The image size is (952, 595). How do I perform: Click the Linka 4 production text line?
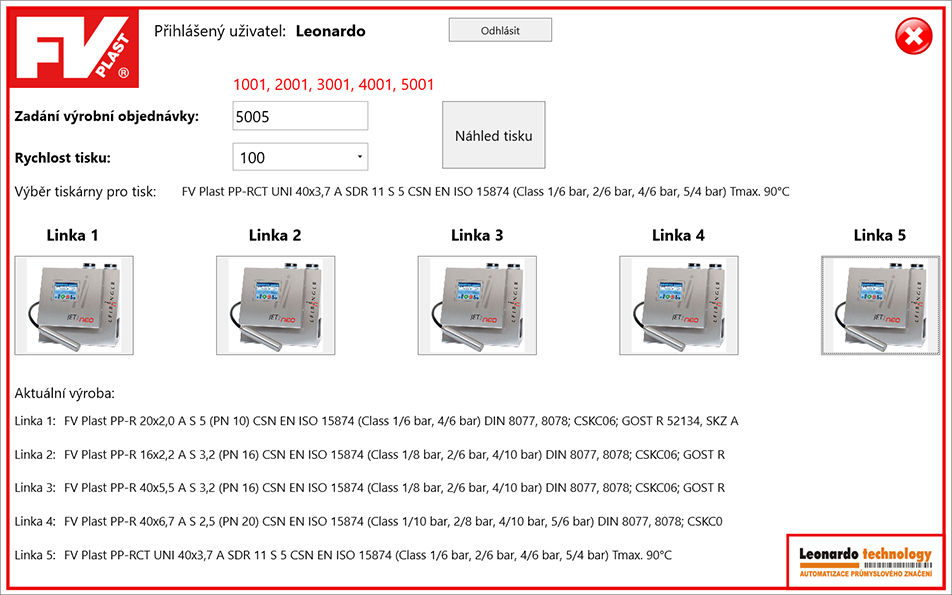pyautogui.click(x=368, y=521)
